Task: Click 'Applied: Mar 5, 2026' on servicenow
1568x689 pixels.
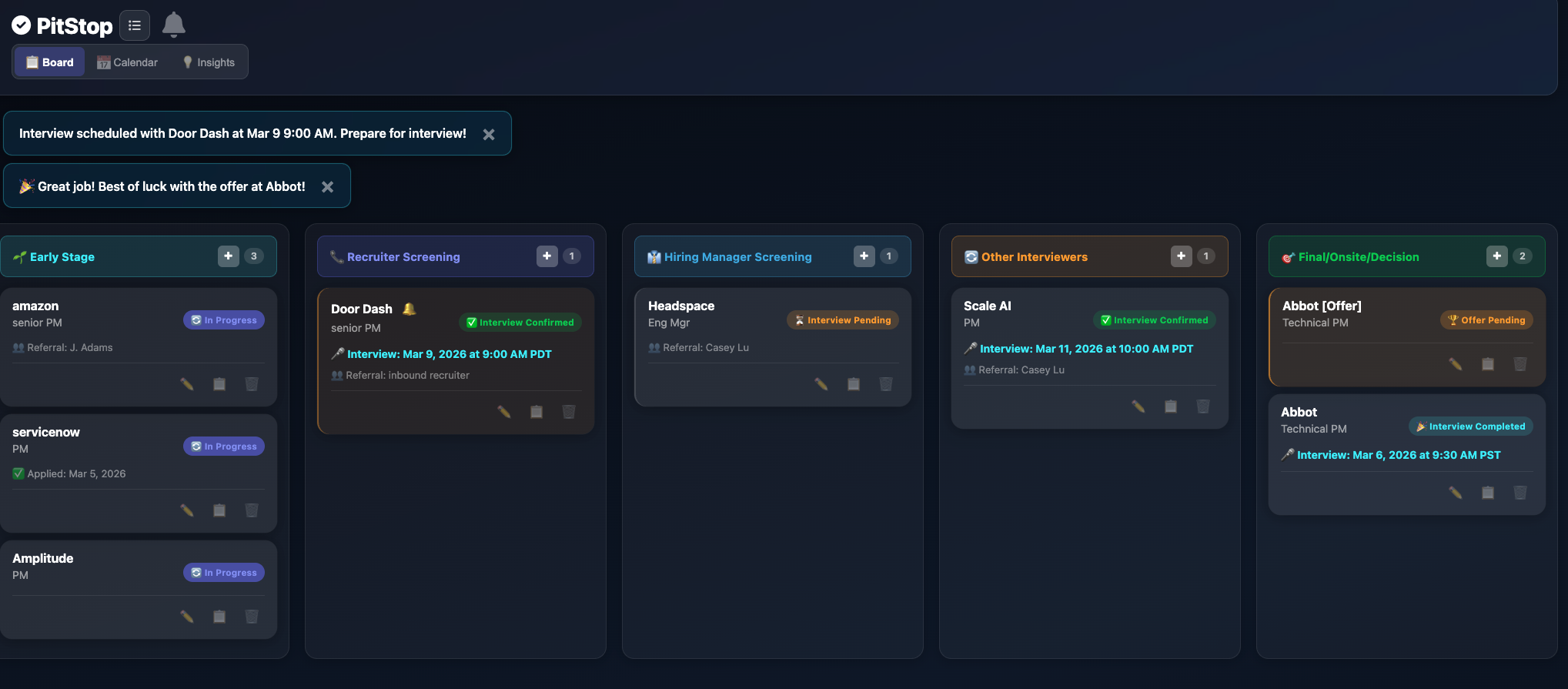Action: (76, 473)
